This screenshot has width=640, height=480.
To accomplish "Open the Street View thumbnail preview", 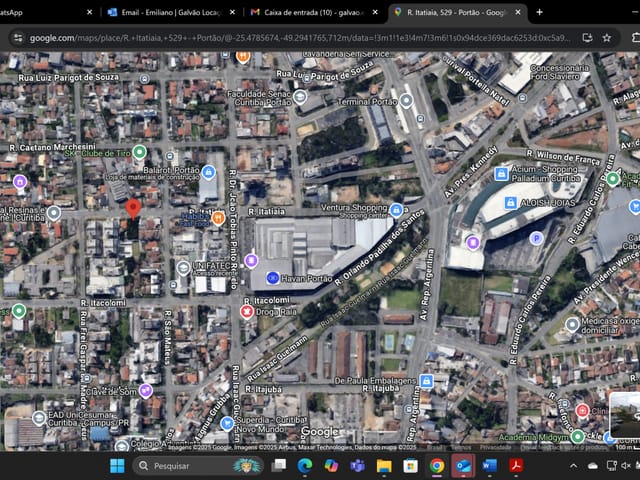I will pyautogui.click(x=624, y=415).
